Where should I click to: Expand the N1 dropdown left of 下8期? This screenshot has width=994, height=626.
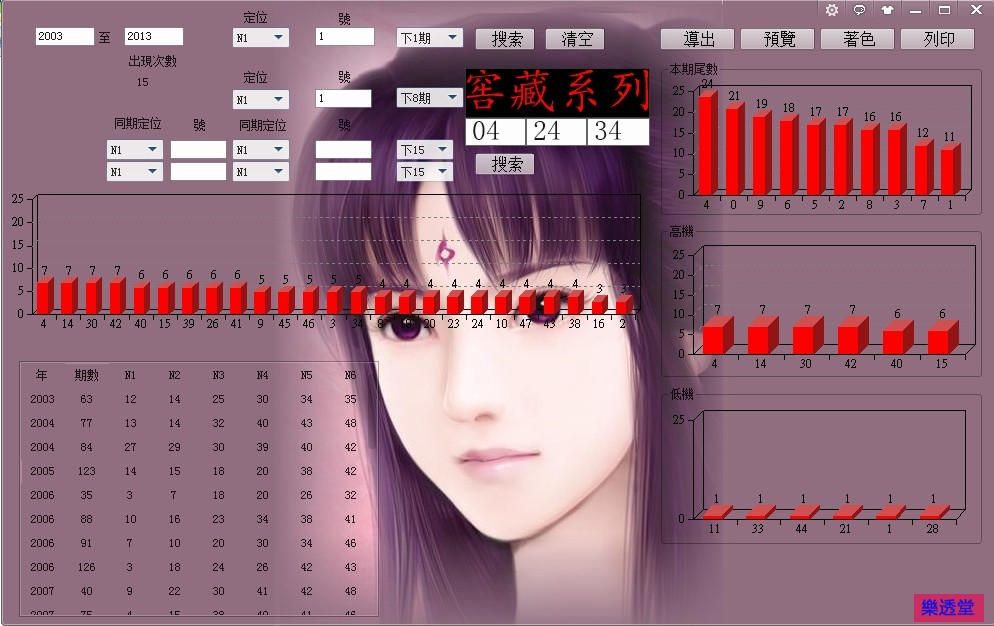click(261, 100)
